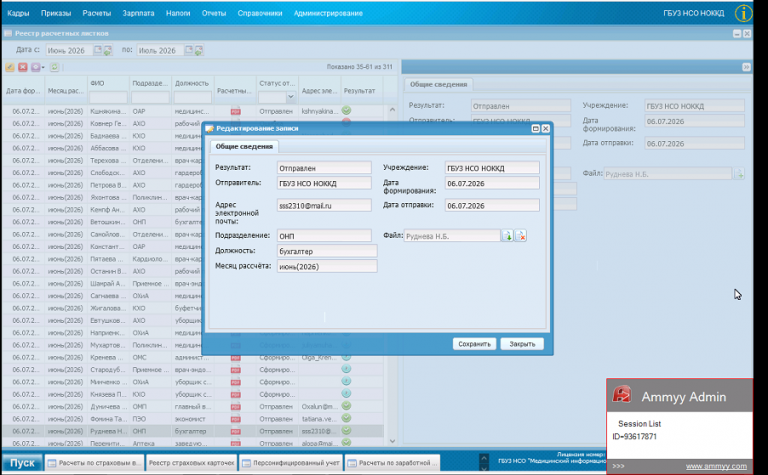
Task: Open the purple print toolbar dropdown arrow
Action: (43, 67)
